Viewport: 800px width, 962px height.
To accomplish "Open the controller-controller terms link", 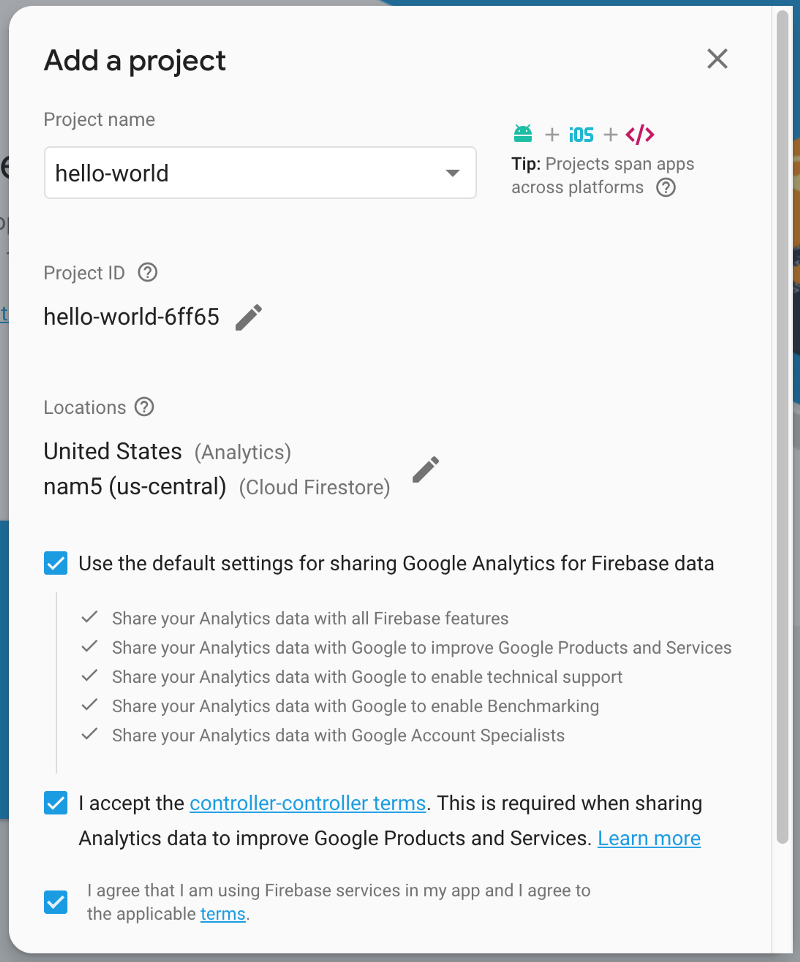I will tap(308, 803).
